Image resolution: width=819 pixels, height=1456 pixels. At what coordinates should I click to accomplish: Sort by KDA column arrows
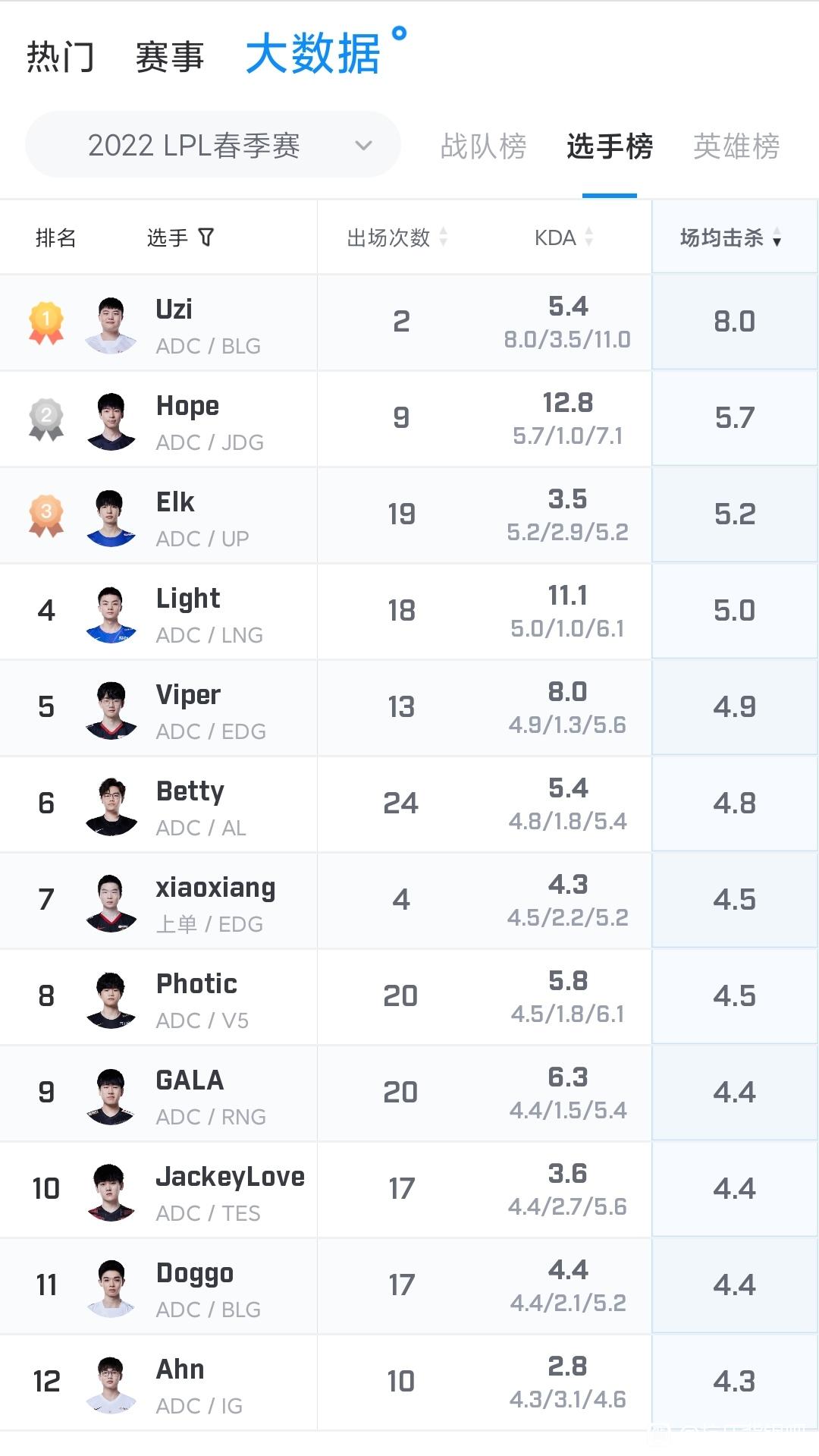[x=589, y=237]
